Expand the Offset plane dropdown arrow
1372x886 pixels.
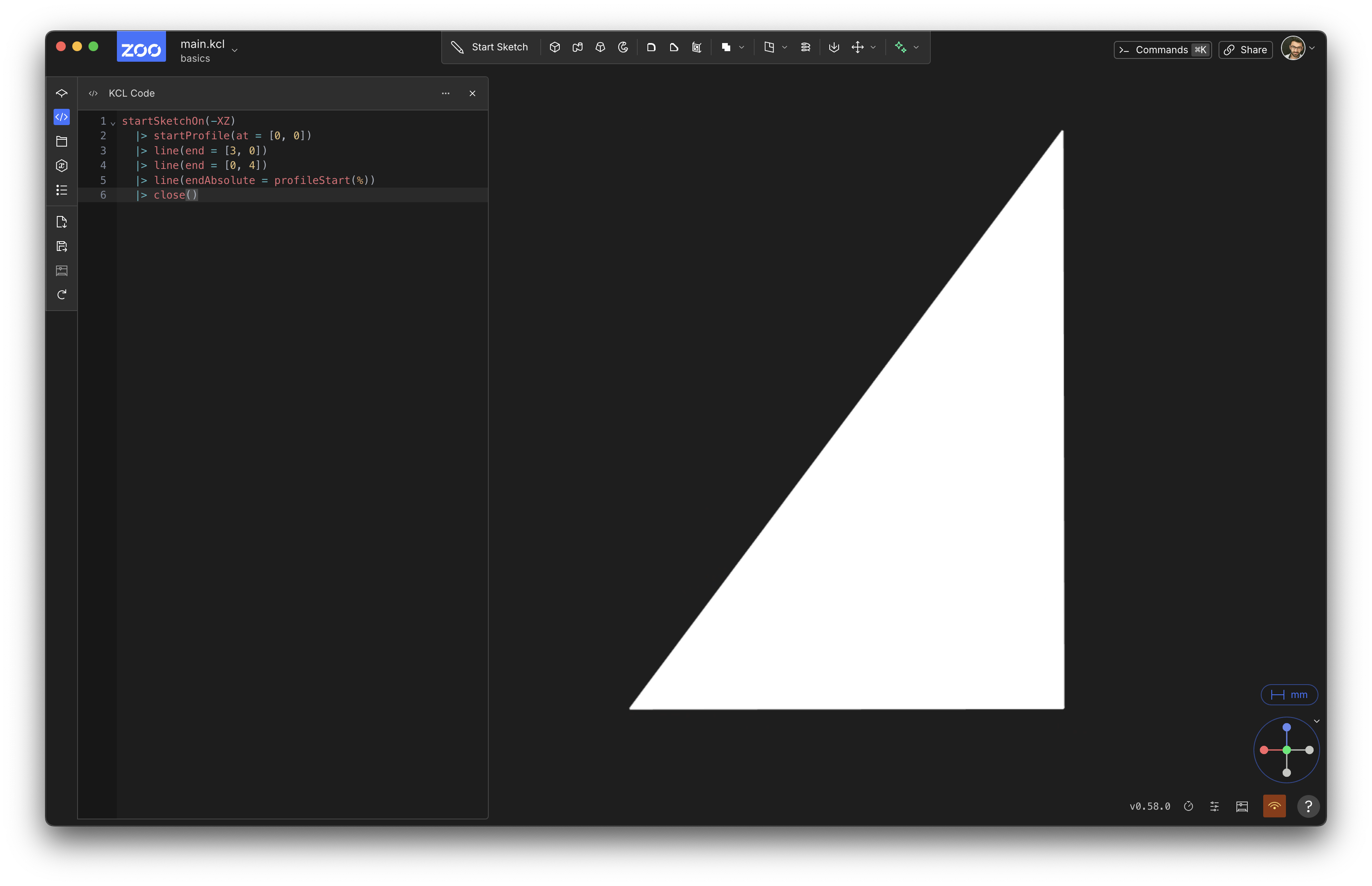click(785, 48)
